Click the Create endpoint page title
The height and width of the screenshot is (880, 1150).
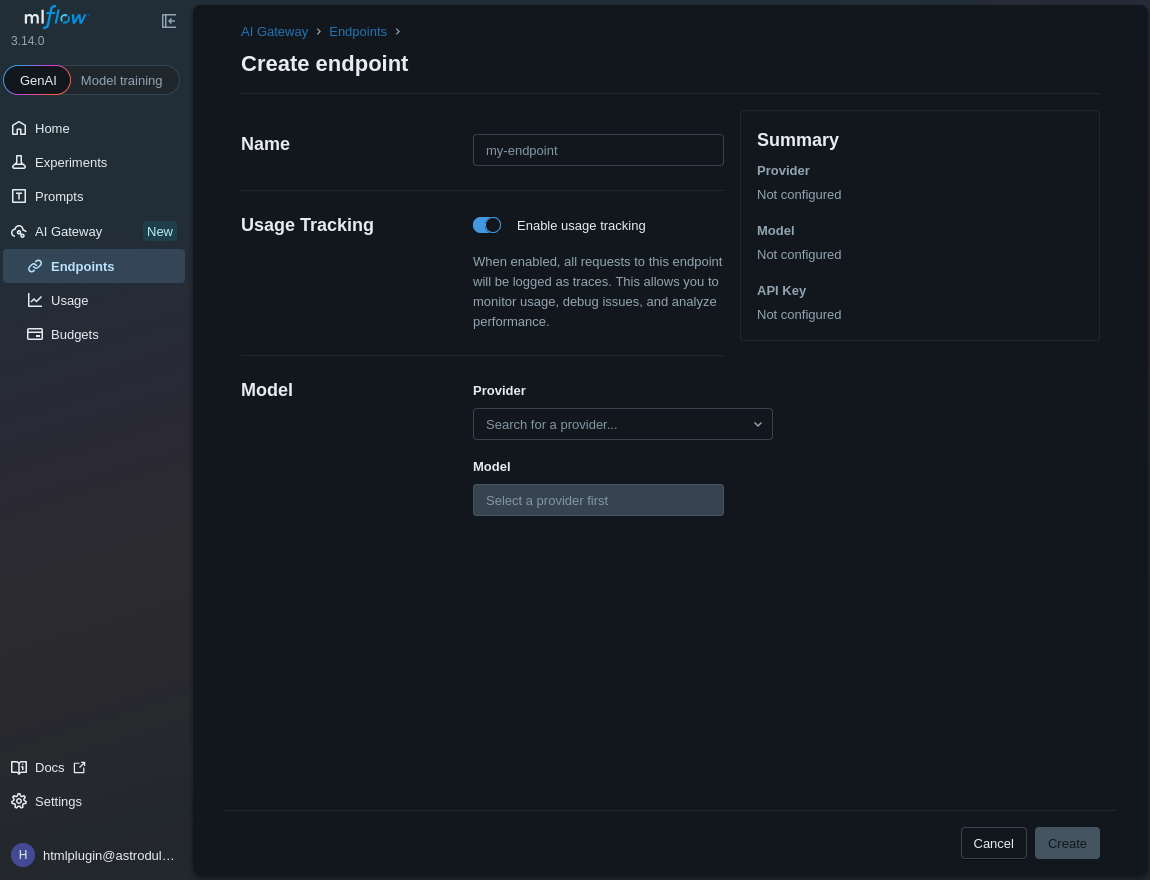[325, 64]
